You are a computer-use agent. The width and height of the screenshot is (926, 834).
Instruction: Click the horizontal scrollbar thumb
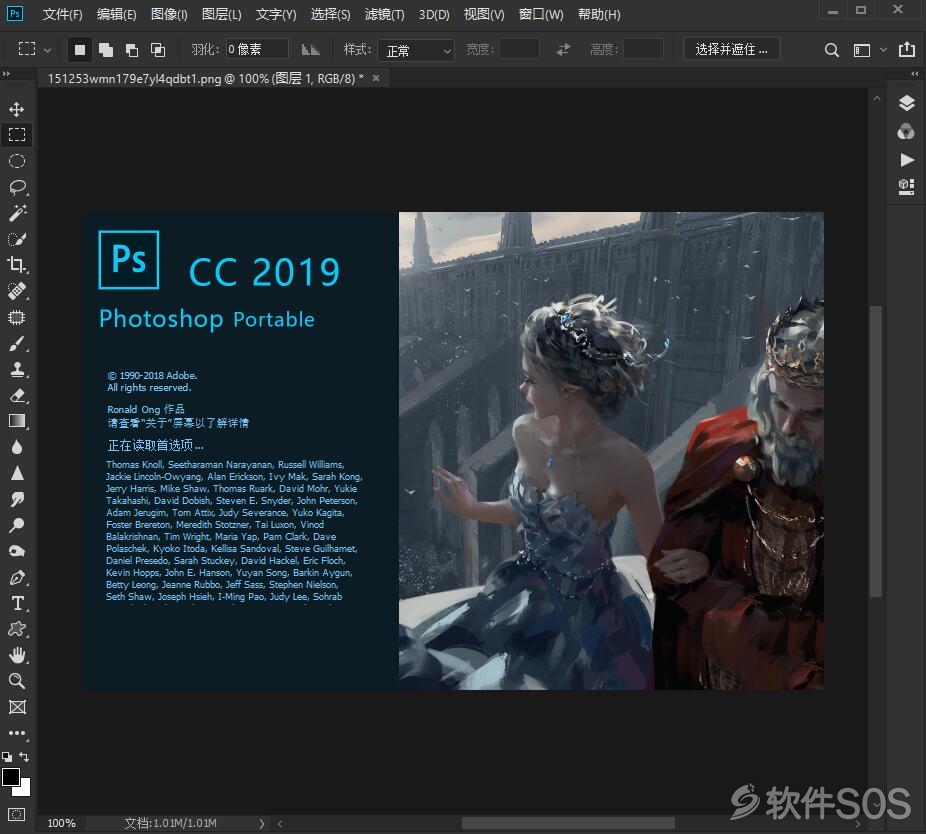pyautogui.click(x=568, y=823)
